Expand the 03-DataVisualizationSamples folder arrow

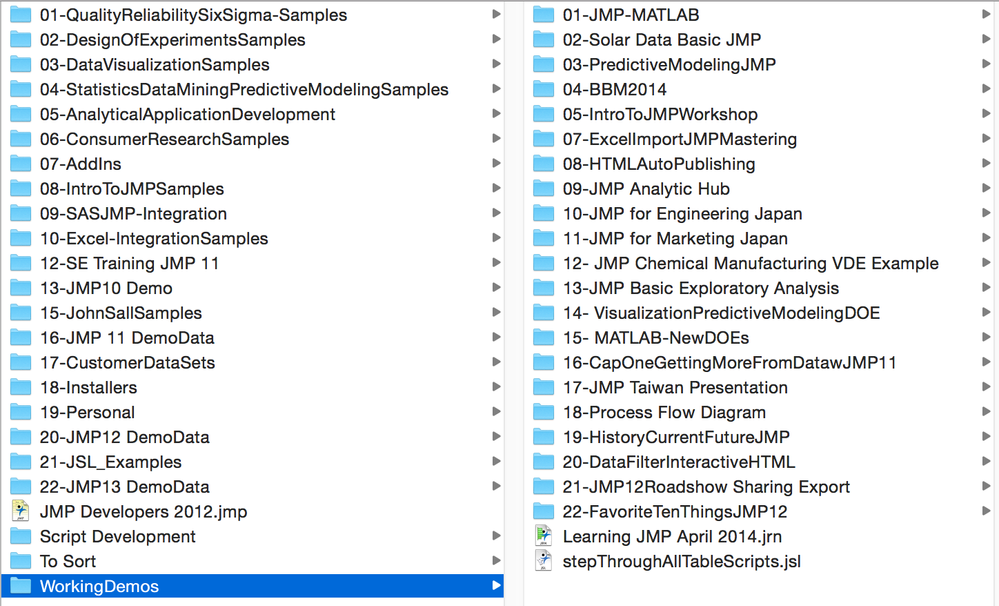click(x=496, y=64)
